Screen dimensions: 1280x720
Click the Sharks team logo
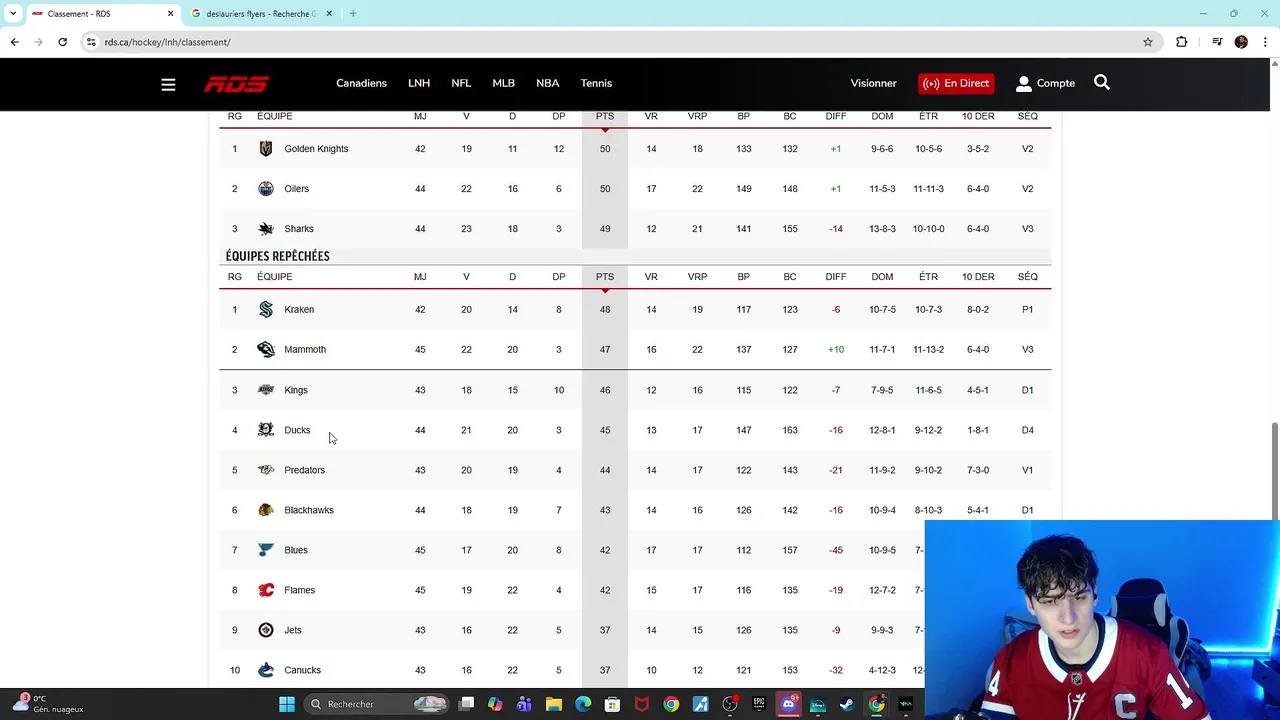(266, 229)
